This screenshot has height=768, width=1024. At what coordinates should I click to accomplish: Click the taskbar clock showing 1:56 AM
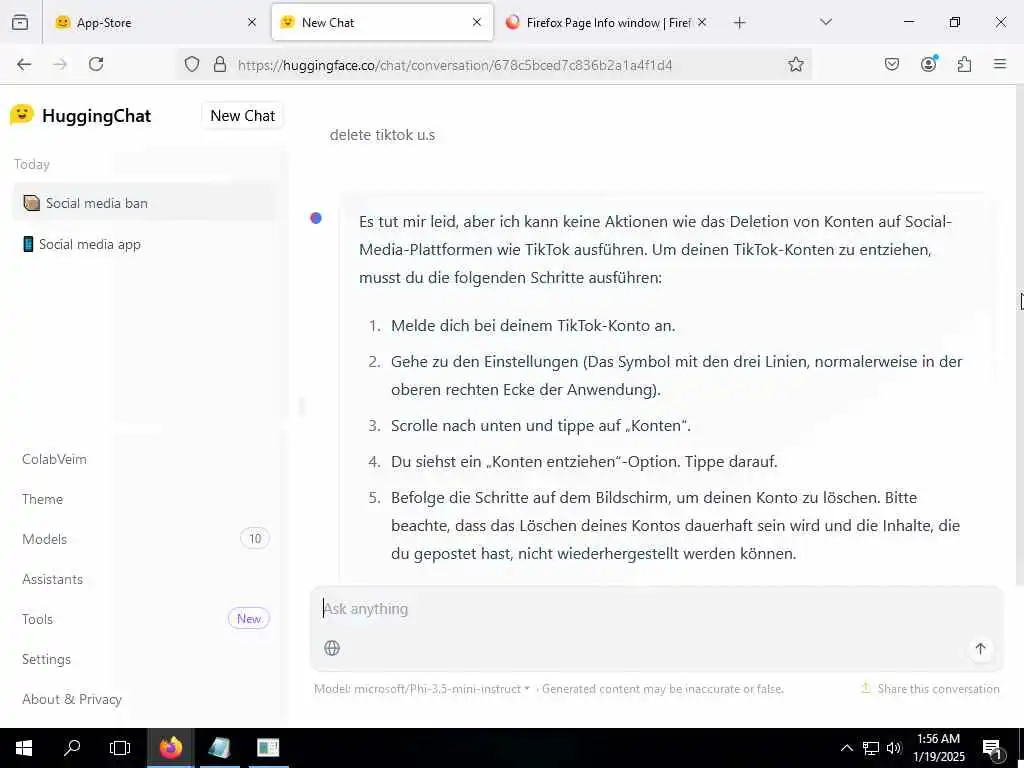pos(938,748)
